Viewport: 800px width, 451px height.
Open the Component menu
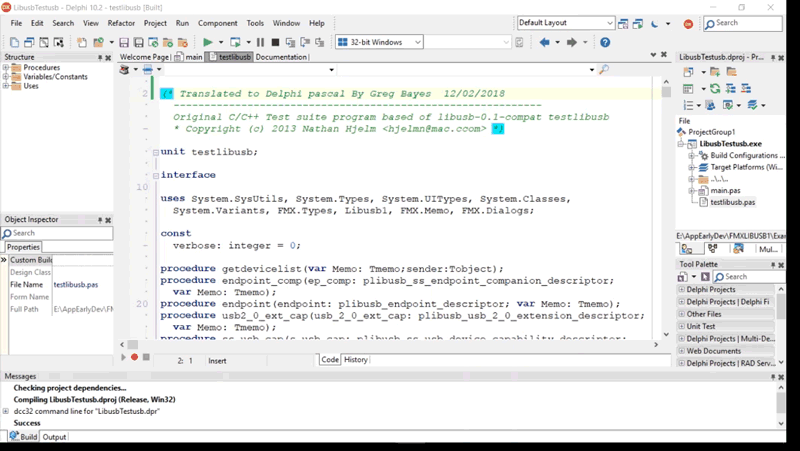pyautogui.click(x=217, y=23)
